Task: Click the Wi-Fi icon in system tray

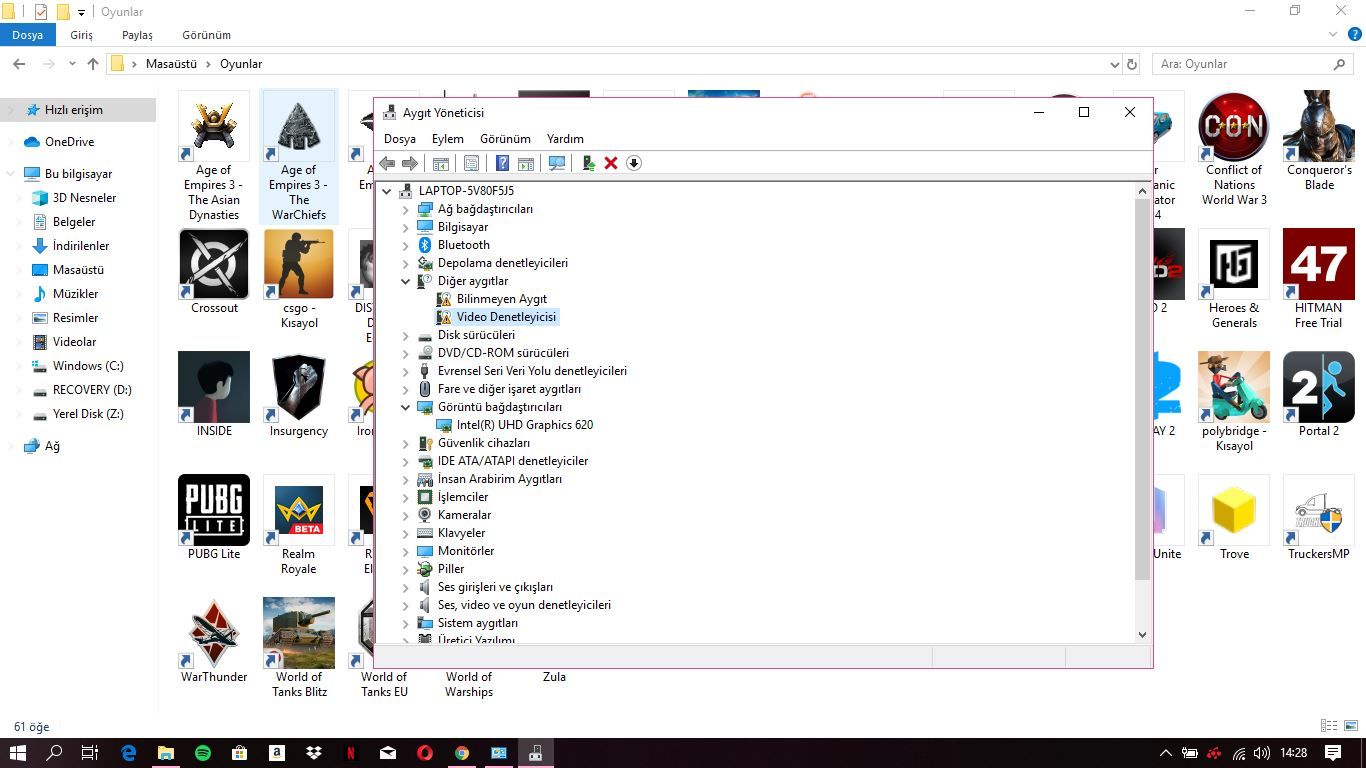Action: [x=1239, y=753]
